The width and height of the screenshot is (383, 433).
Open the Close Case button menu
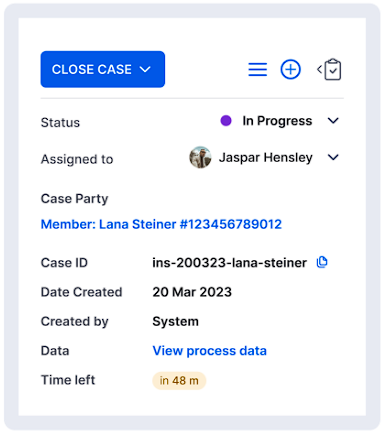103,69
